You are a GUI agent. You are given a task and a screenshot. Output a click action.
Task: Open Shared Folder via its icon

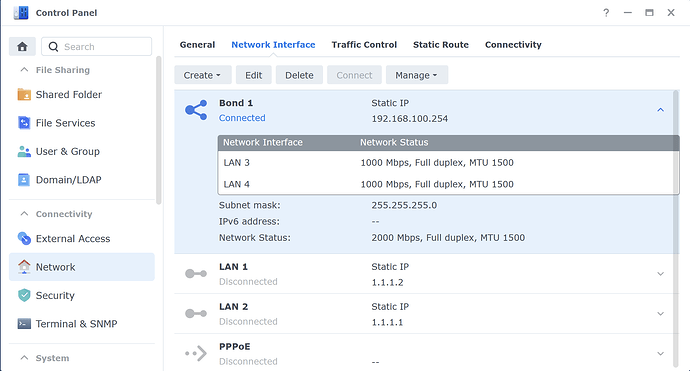24,95
